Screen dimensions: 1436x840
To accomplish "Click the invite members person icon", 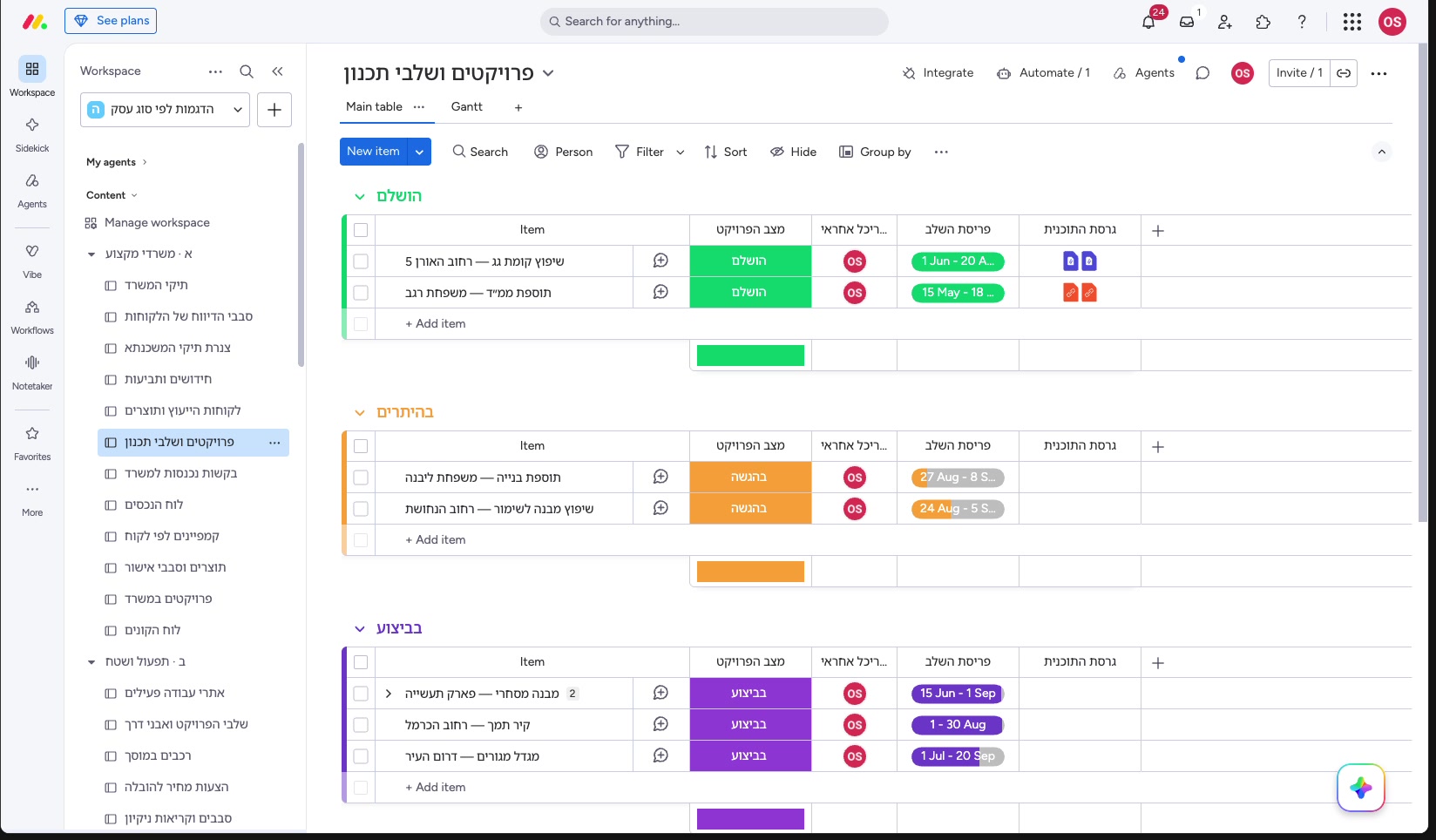I will pos(1225,22).
